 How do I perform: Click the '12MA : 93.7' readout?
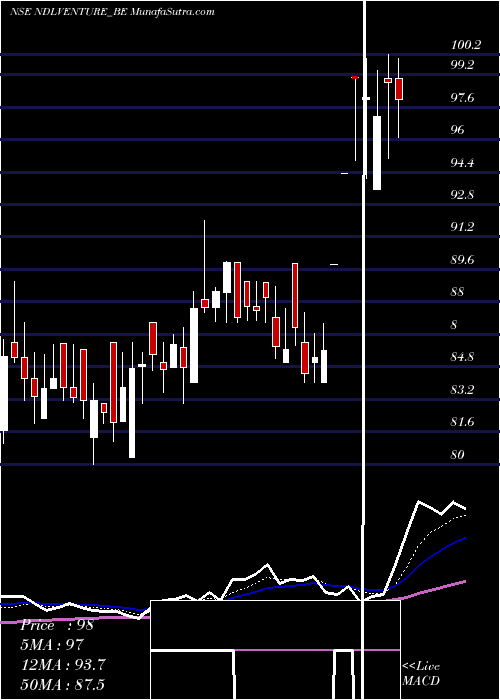(x=63, y=665)
